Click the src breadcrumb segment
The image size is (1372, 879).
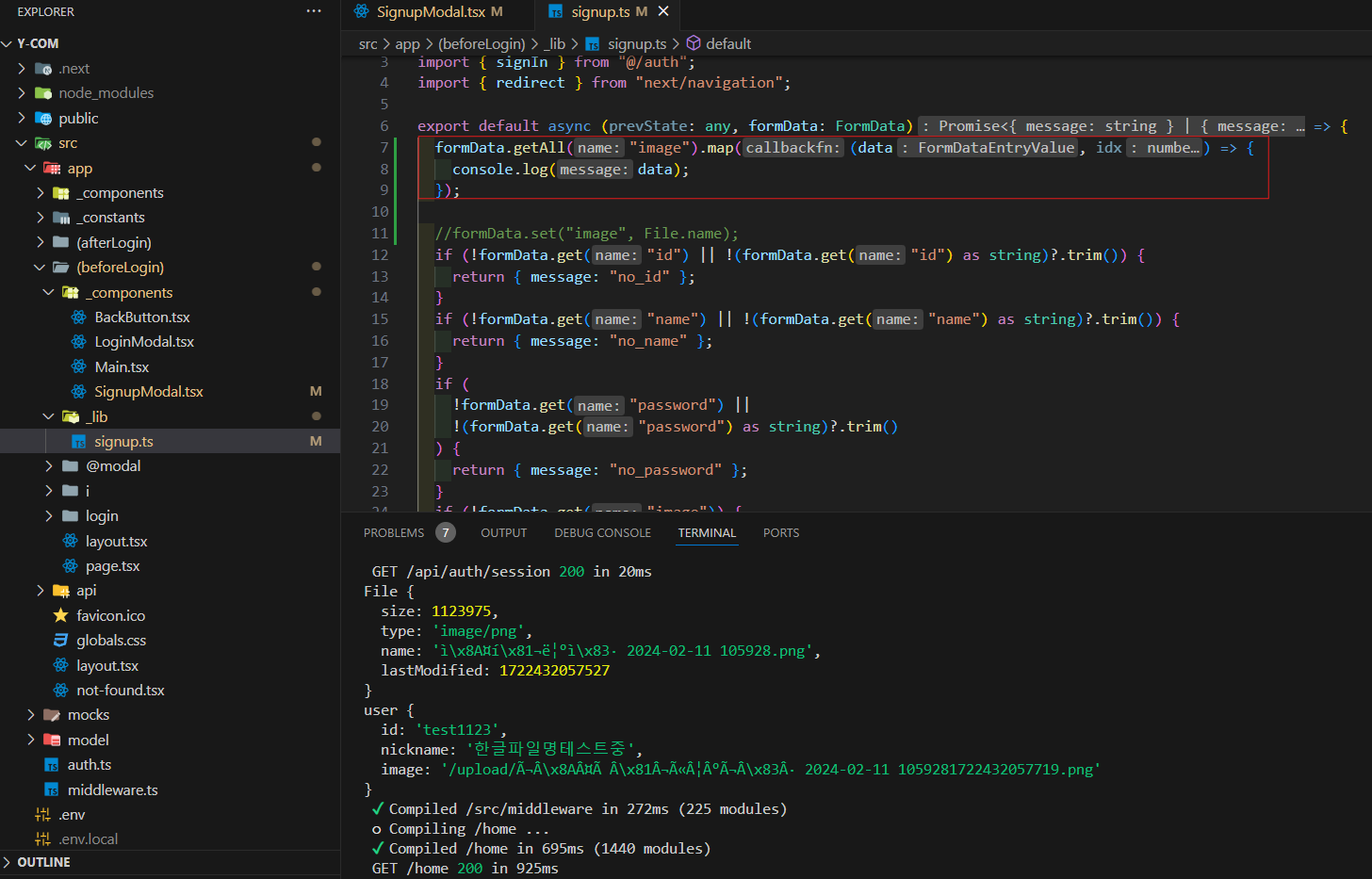(367, 43)
